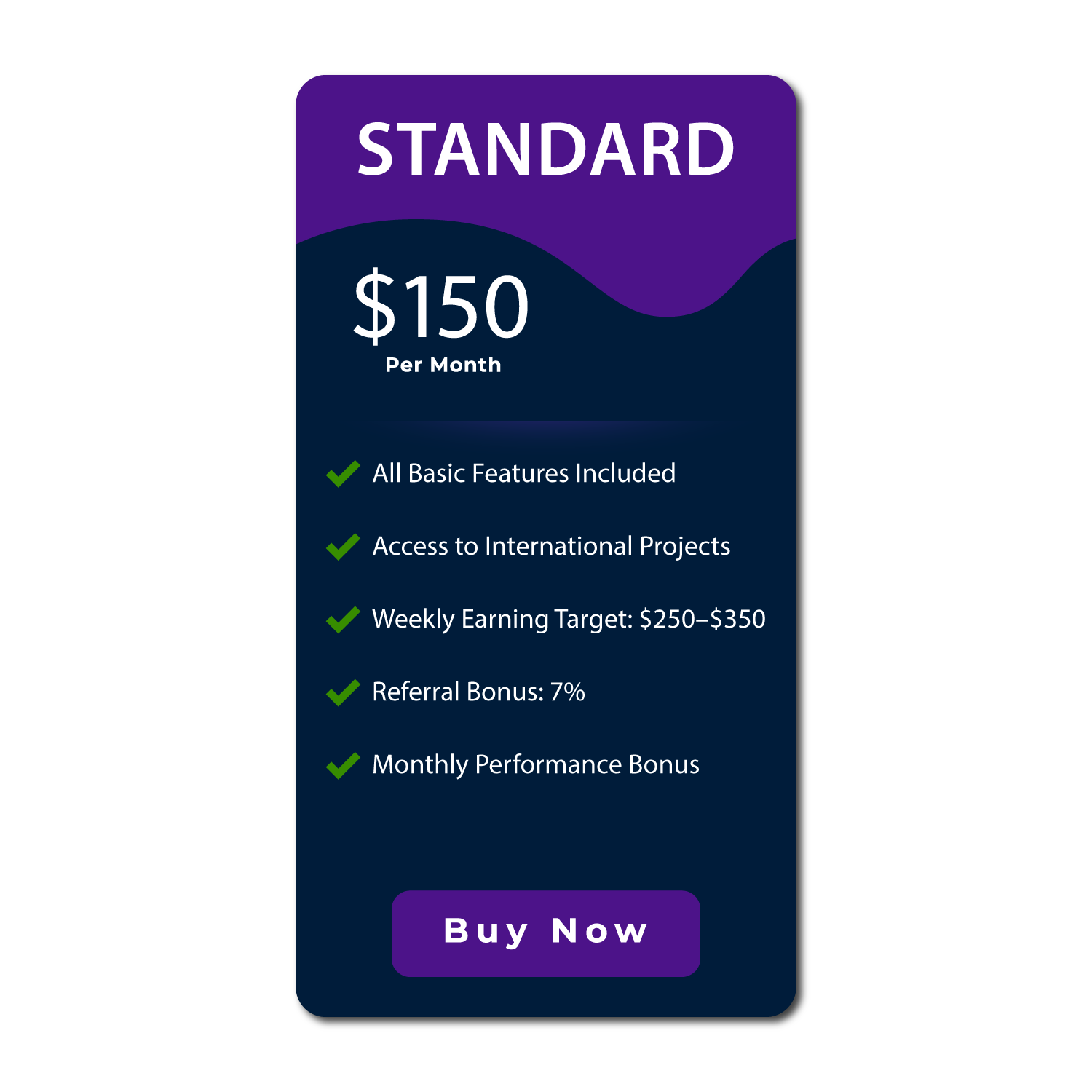The width and height of the screenshot is (1092, 1092).
Task: Click the Weekly Earning Target label
Action: pyautogui.click(x=502, y=619)
